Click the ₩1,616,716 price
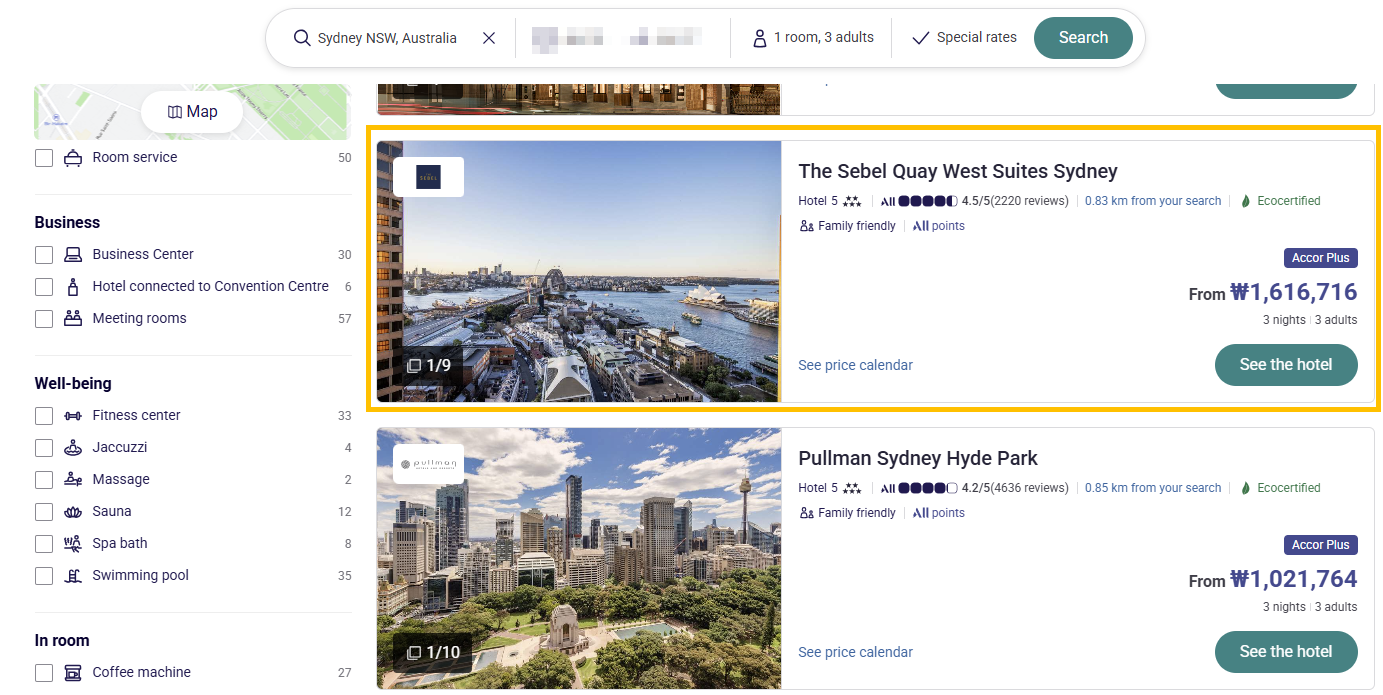This screenshot has height=695, width=1383. pos(1293,293)
